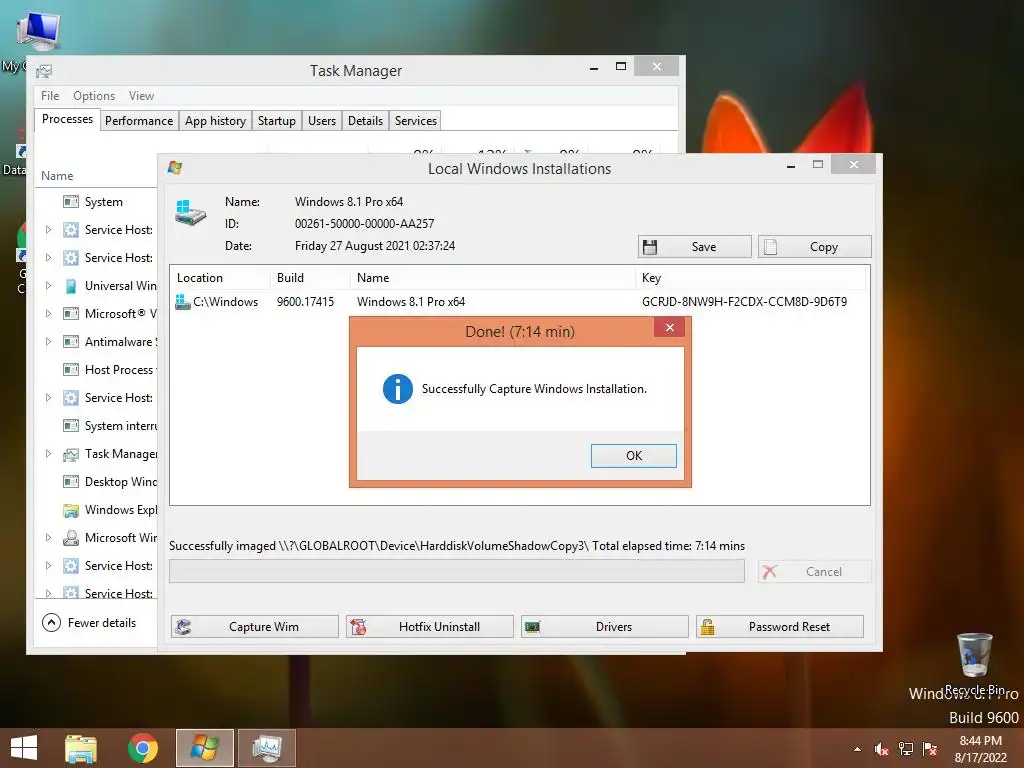Open the Windows Start button
This screenshot has width=1024, height=768.
24,748
